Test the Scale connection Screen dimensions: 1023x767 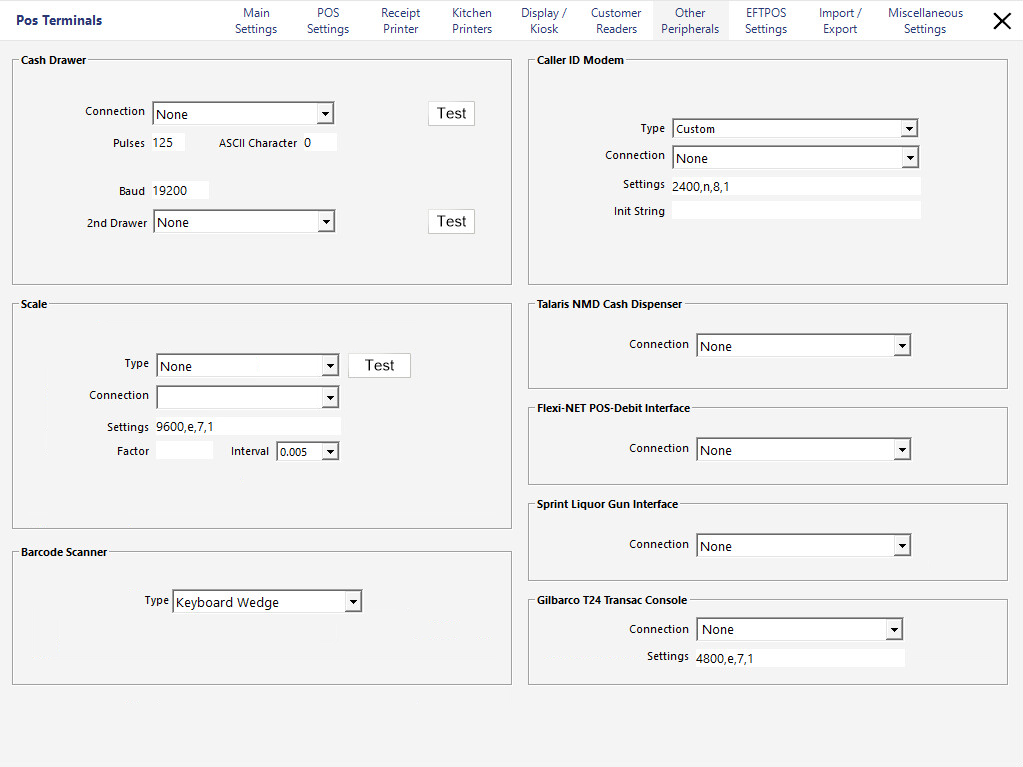coord(379,365)
